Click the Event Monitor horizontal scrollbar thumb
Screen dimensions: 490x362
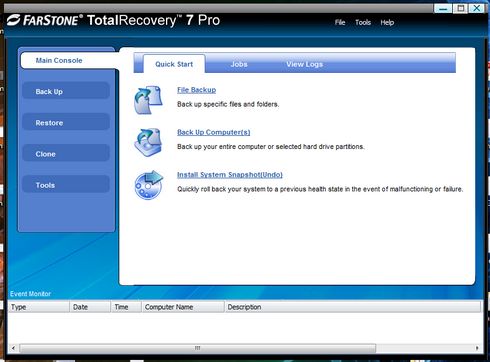[x=198, y=348]
